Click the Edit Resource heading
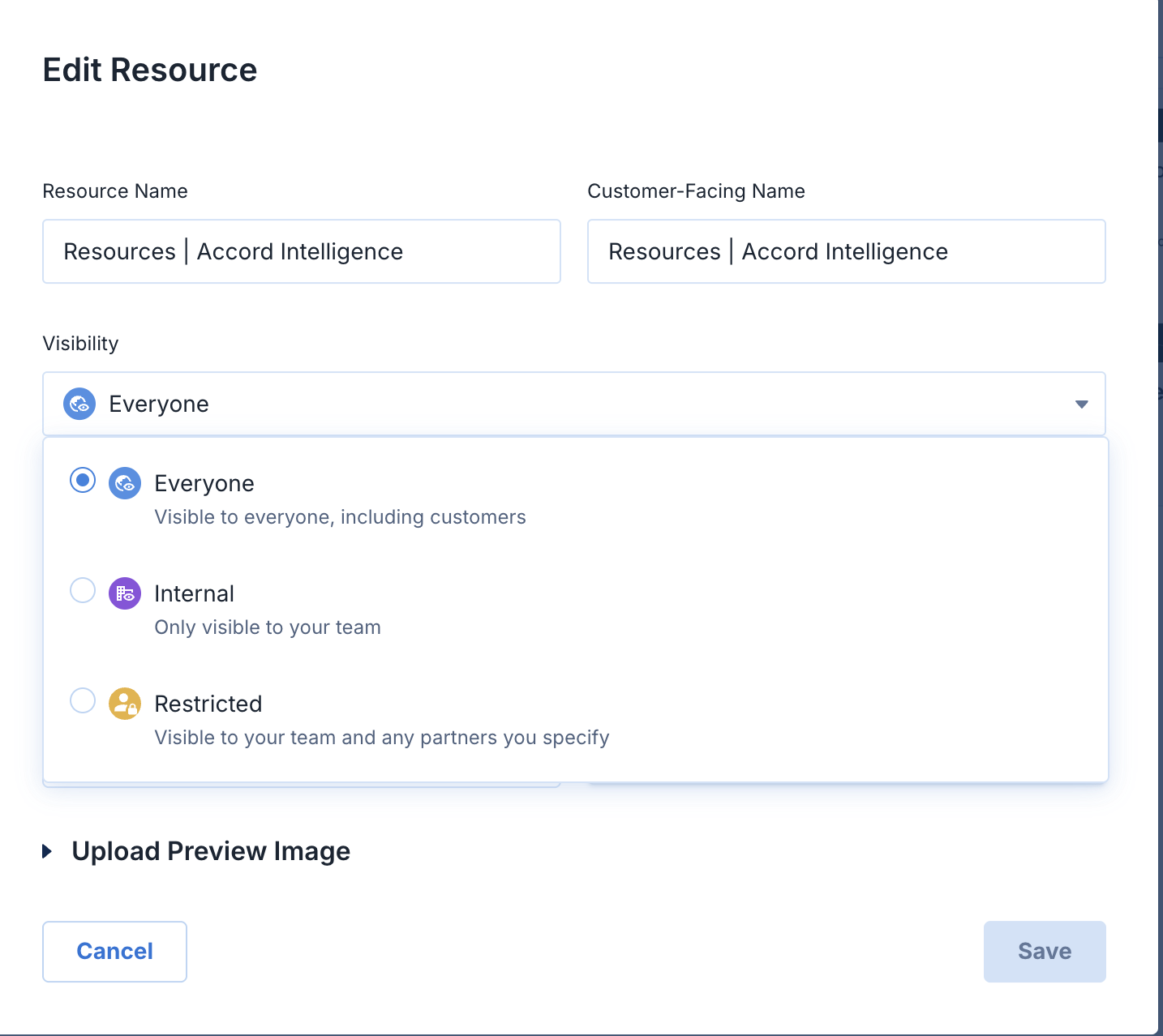This screenshot has height=1036, width=1163. click(150, 71)
